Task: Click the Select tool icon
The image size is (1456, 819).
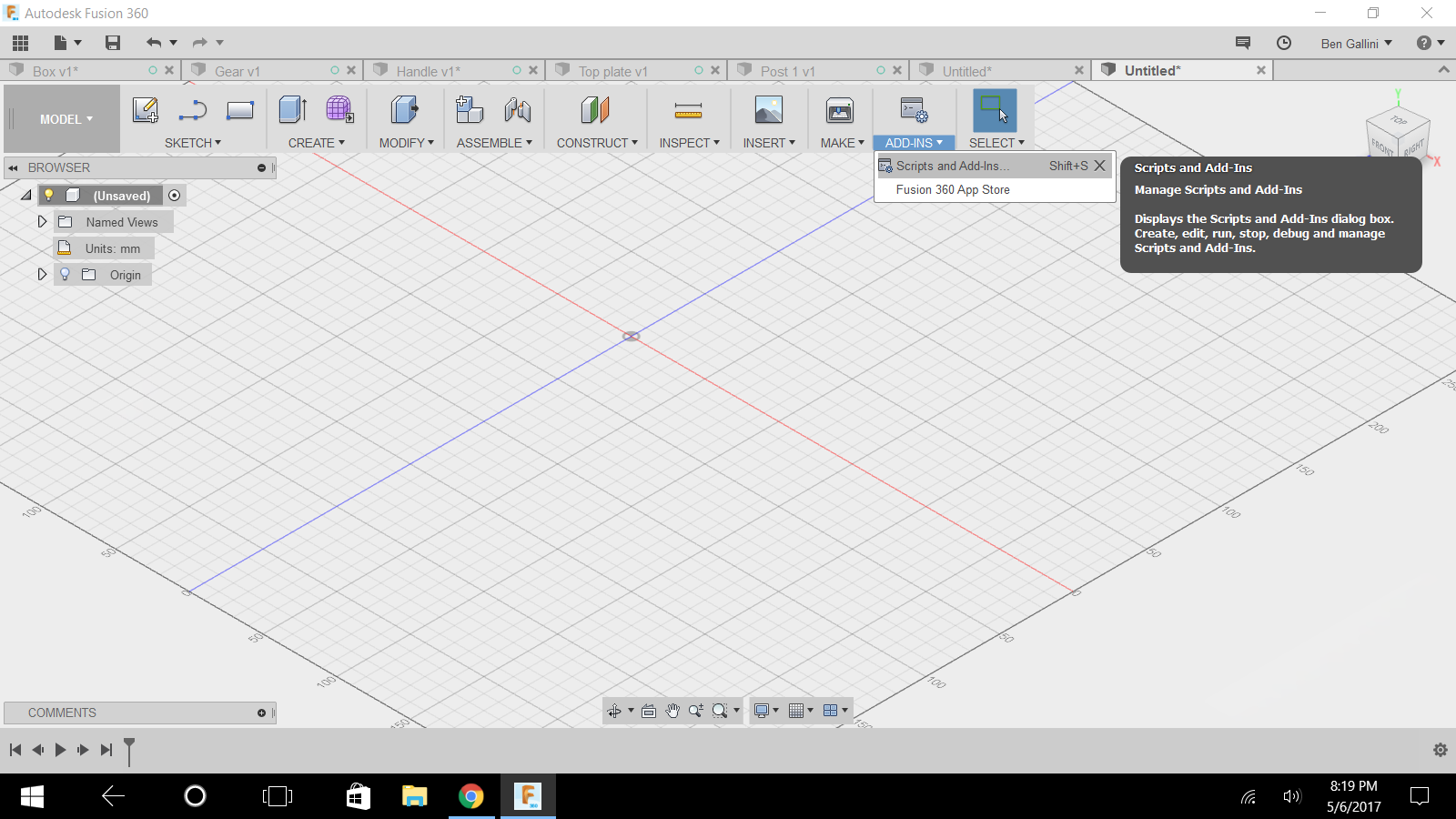Action: (x=995, y=110)
